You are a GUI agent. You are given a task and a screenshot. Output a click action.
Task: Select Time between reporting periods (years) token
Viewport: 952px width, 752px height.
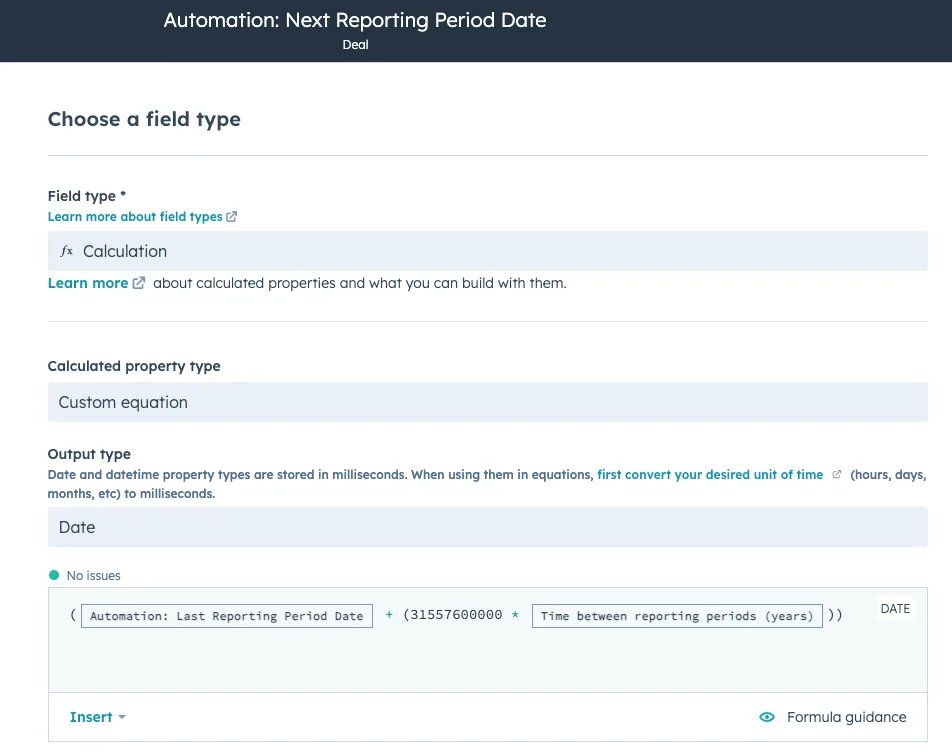(x=677, y=616)
